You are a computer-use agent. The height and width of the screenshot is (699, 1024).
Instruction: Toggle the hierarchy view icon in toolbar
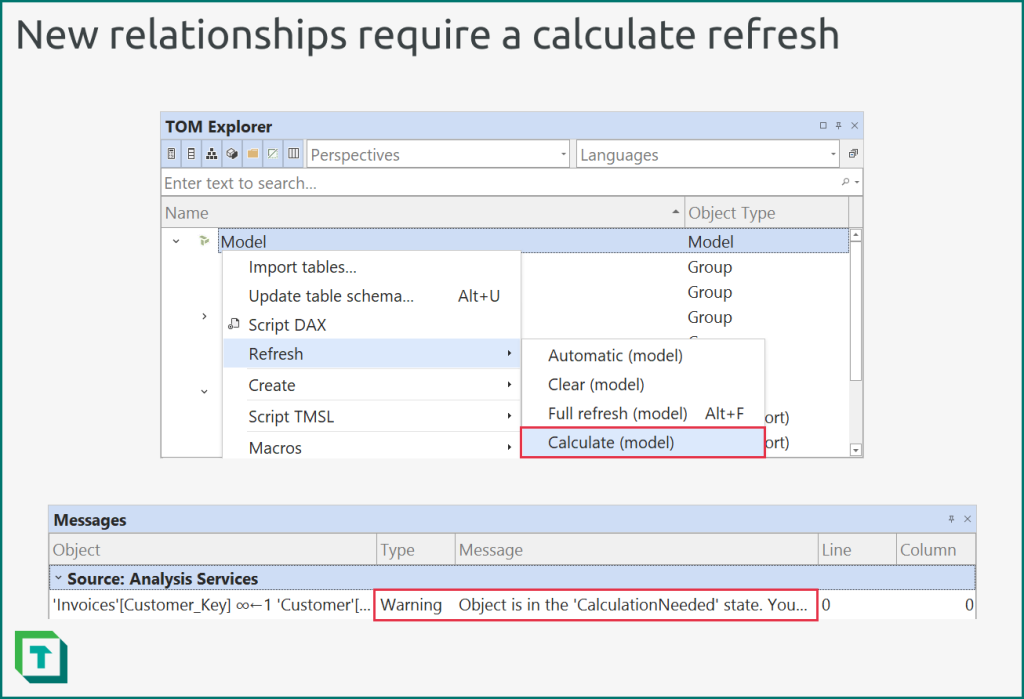pyautogui.click(x=211, y=155)
